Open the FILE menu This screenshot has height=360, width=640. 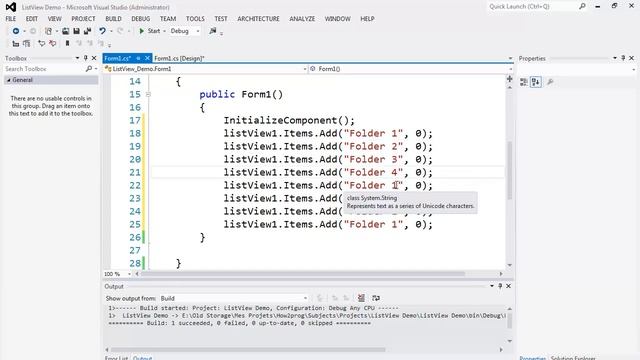coord(11,19)
